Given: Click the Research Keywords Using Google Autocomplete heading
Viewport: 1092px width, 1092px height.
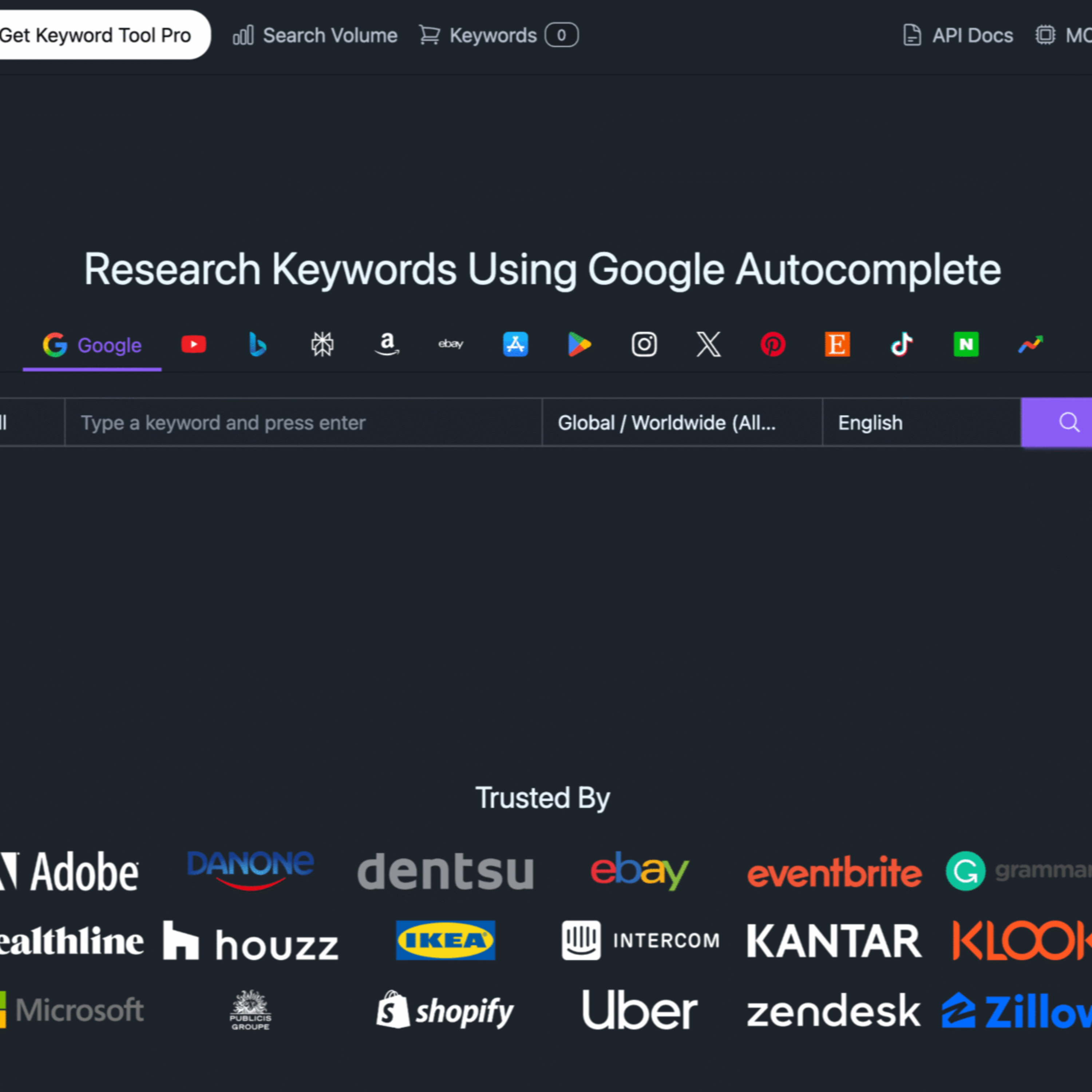Looking at the screenshot, I should click(543, 270).
